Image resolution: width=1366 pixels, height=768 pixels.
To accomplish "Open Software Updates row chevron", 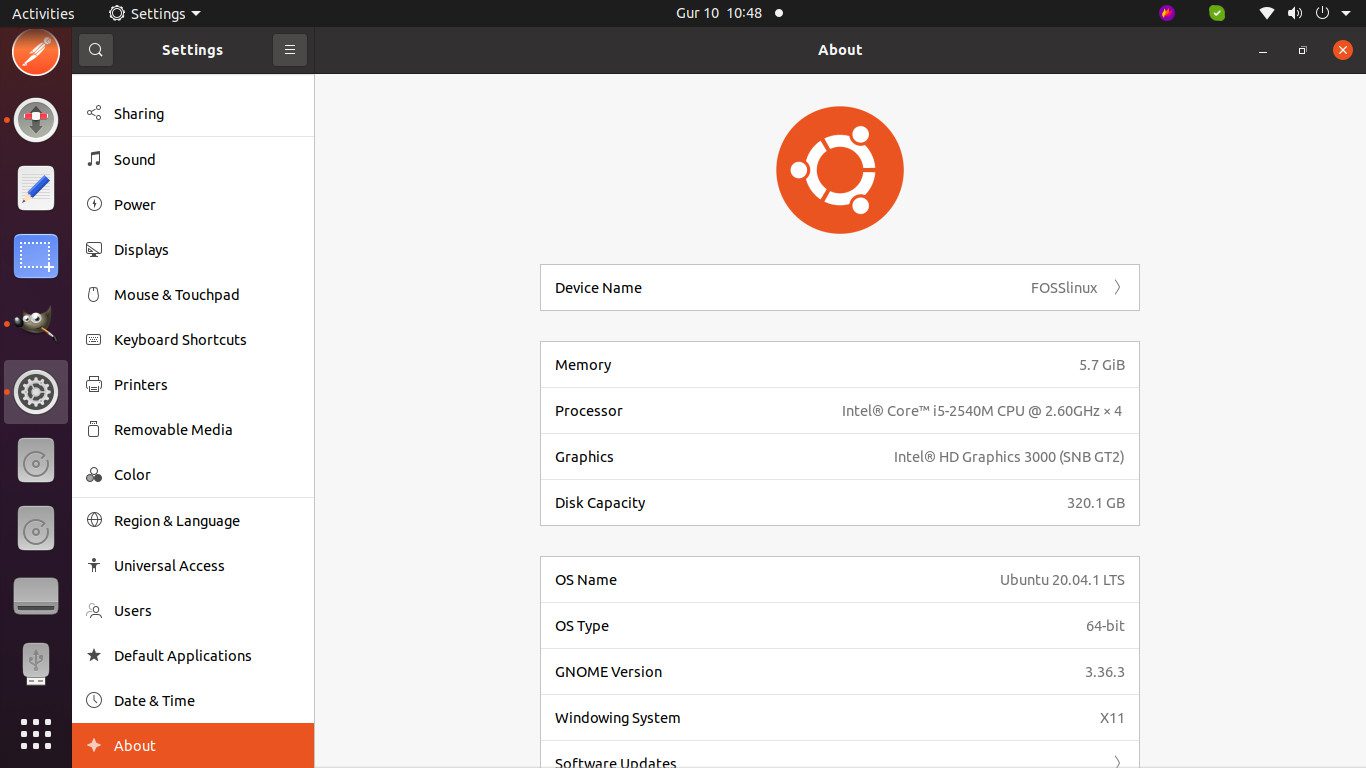I will click(1117, 761).
